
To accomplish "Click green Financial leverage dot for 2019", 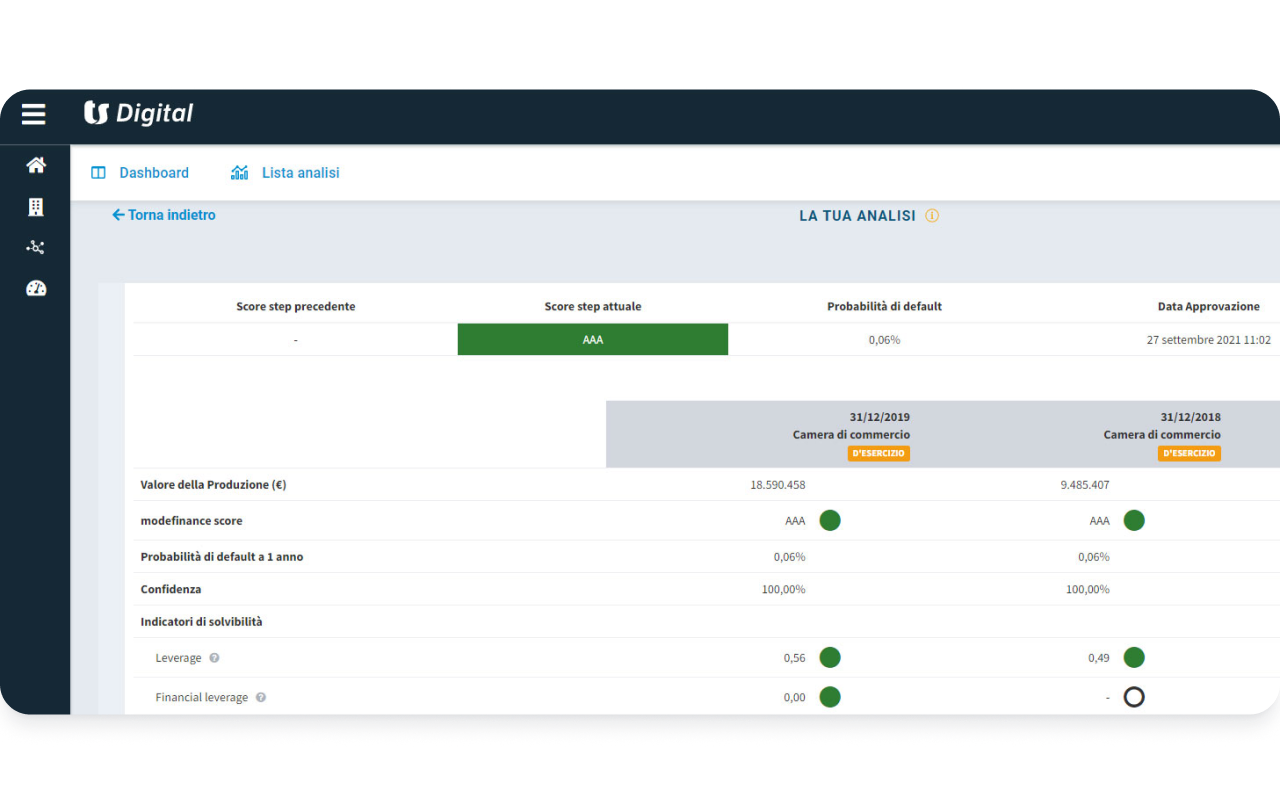I will (x=830, y=697).
